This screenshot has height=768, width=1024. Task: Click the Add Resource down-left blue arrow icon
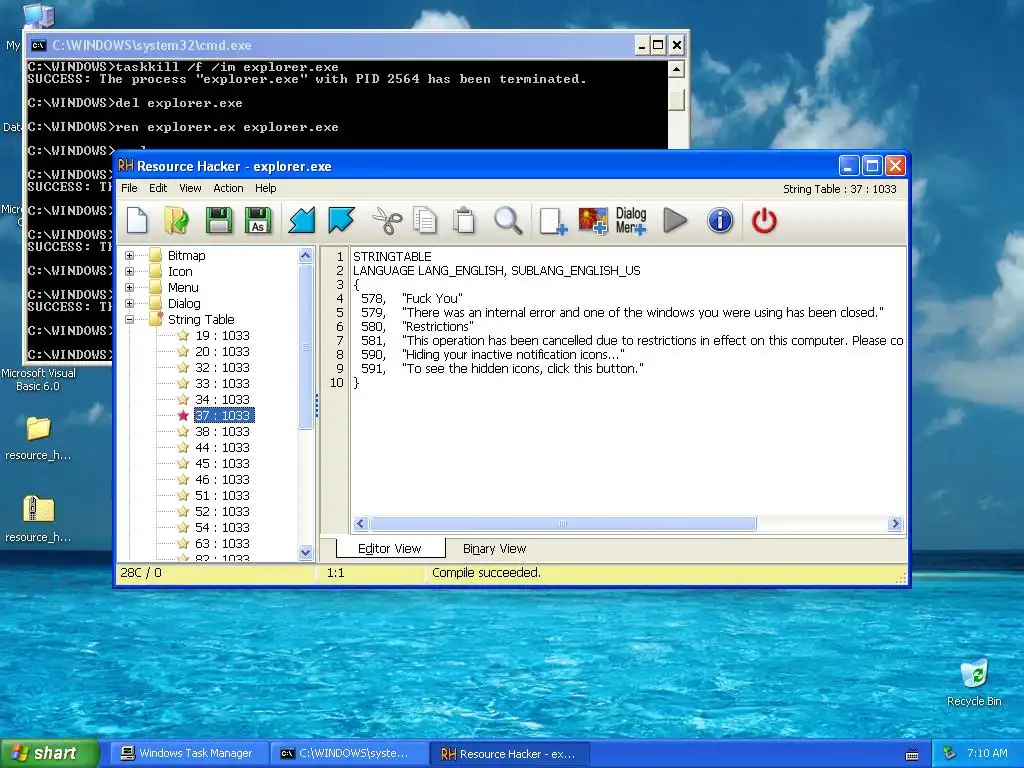point(302,221)
